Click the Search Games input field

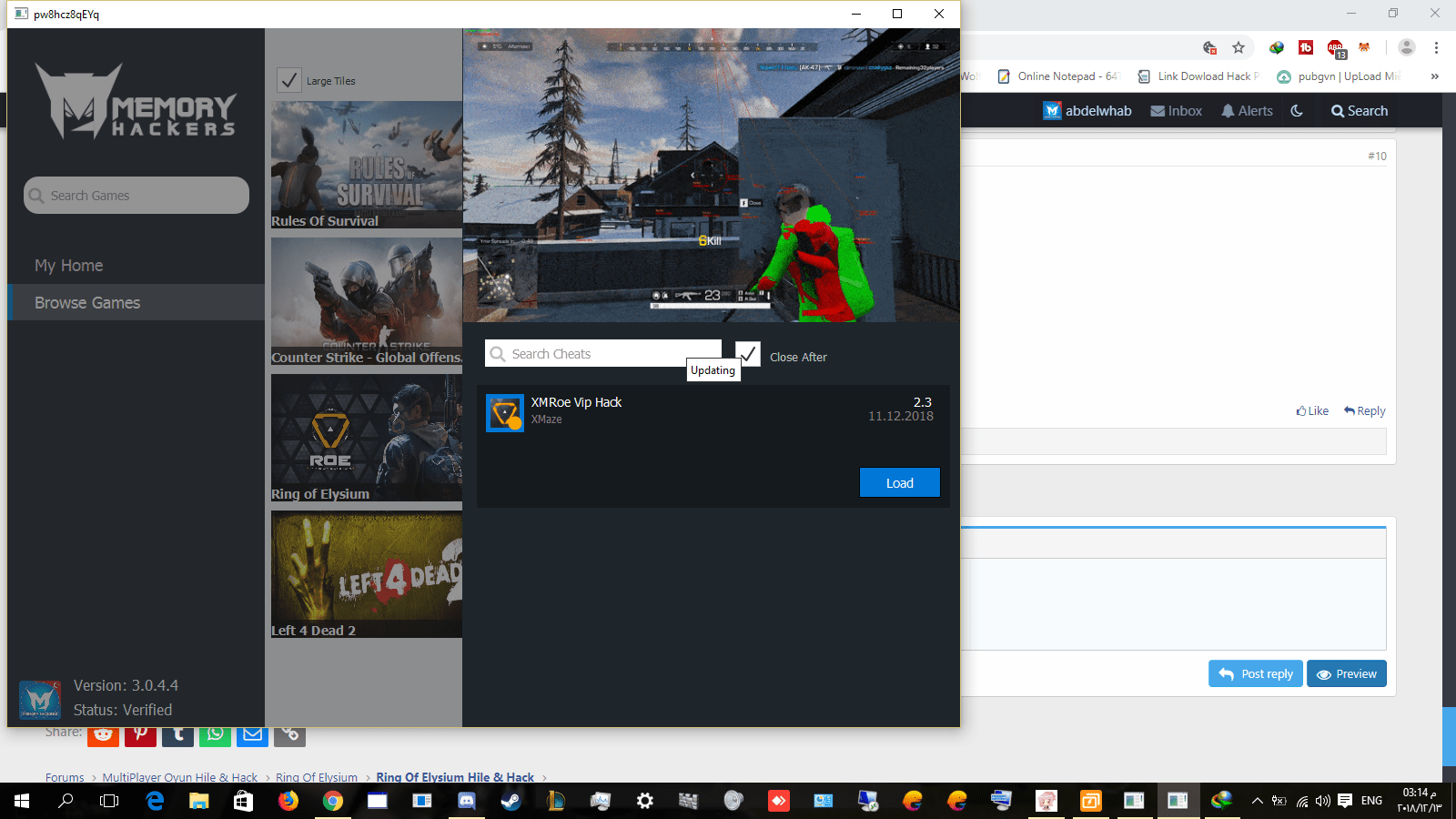[136, 196]
